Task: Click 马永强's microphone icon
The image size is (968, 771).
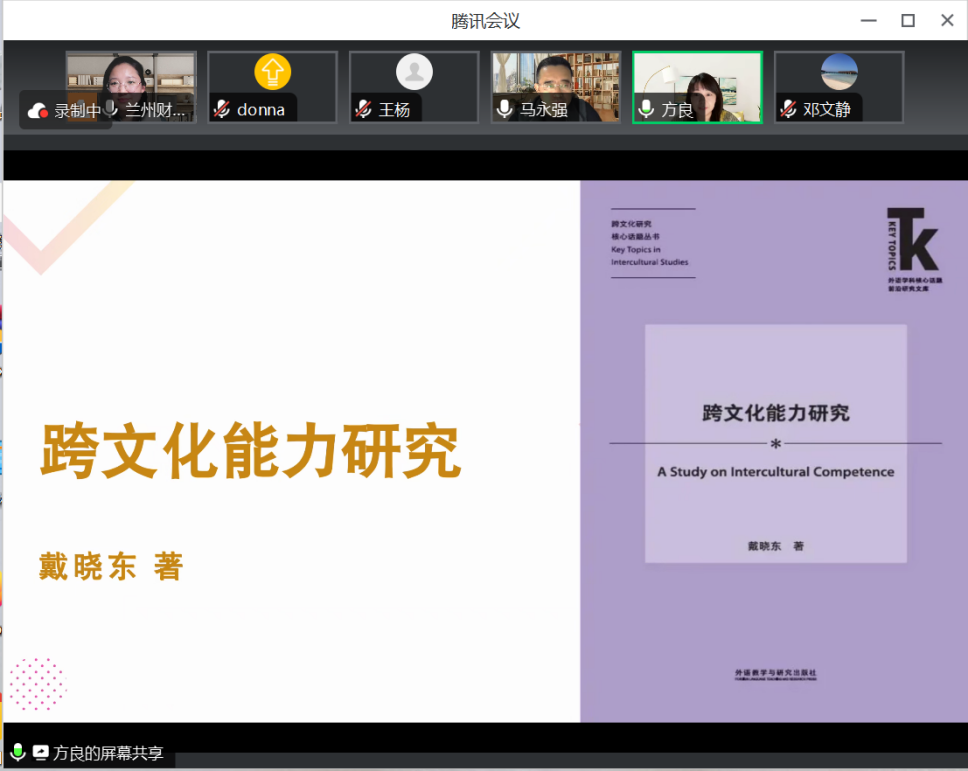Action: click(504, 109)
